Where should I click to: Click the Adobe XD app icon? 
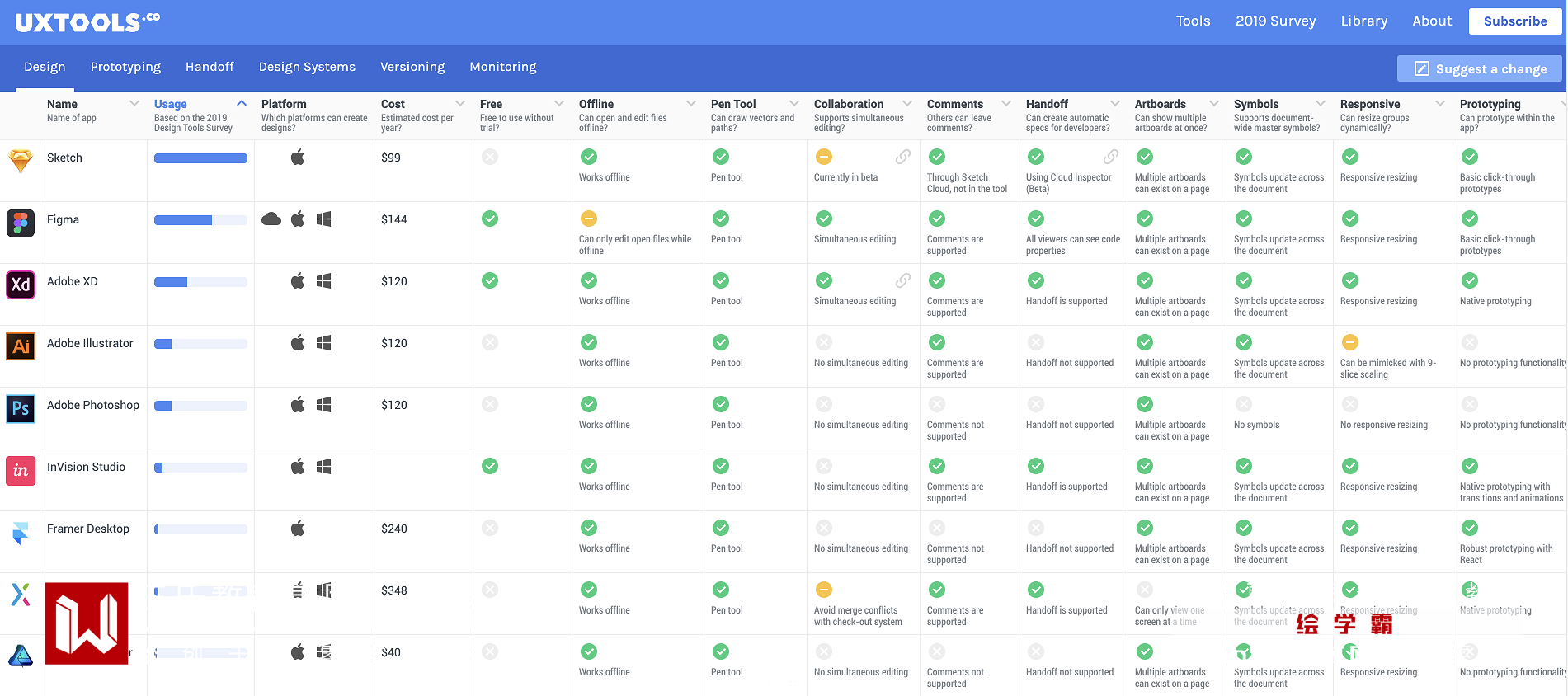tap(21, 285)
